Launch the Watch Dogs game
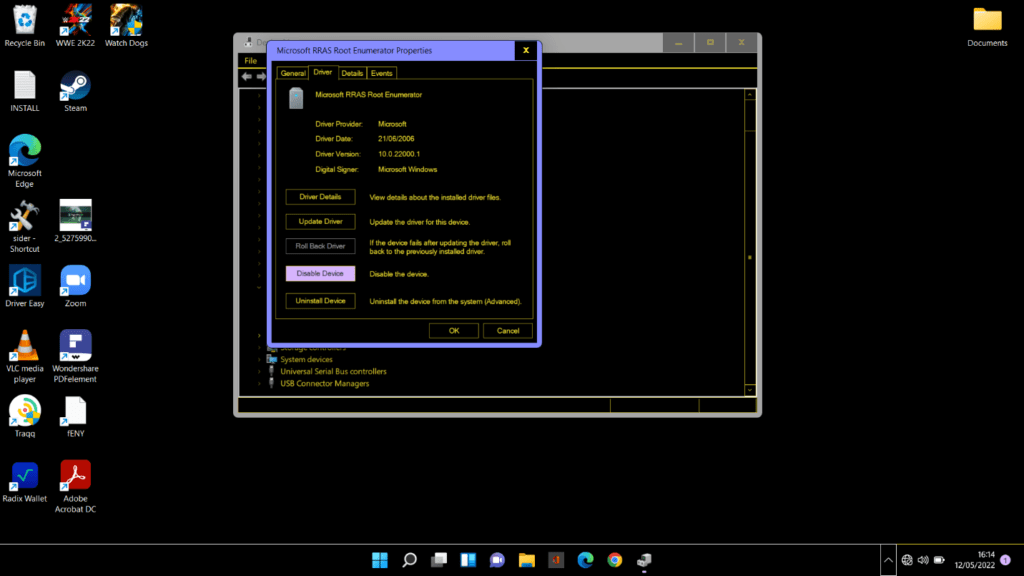The width and height of the screenshot is (1024, 576). pos(125,22)
